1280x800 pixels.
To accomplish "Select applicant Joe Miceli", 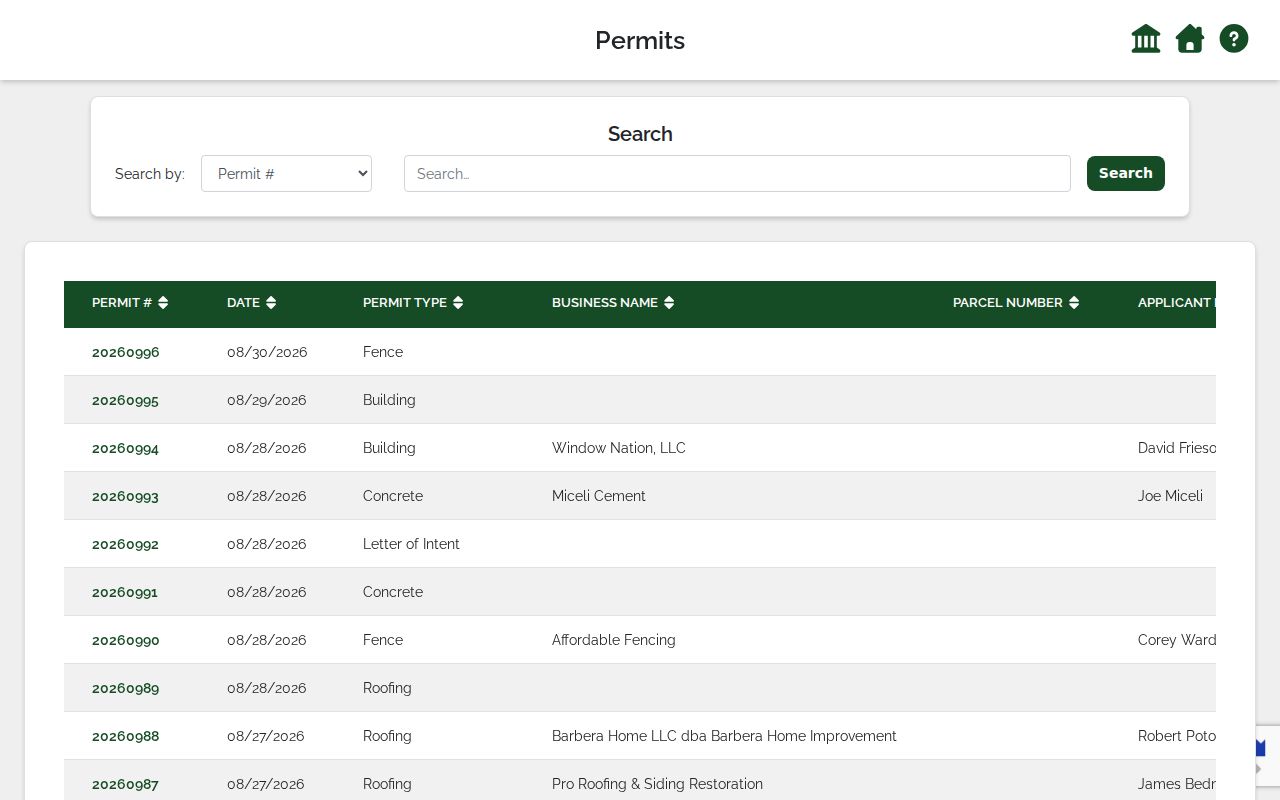I will tap(1170, 496).
